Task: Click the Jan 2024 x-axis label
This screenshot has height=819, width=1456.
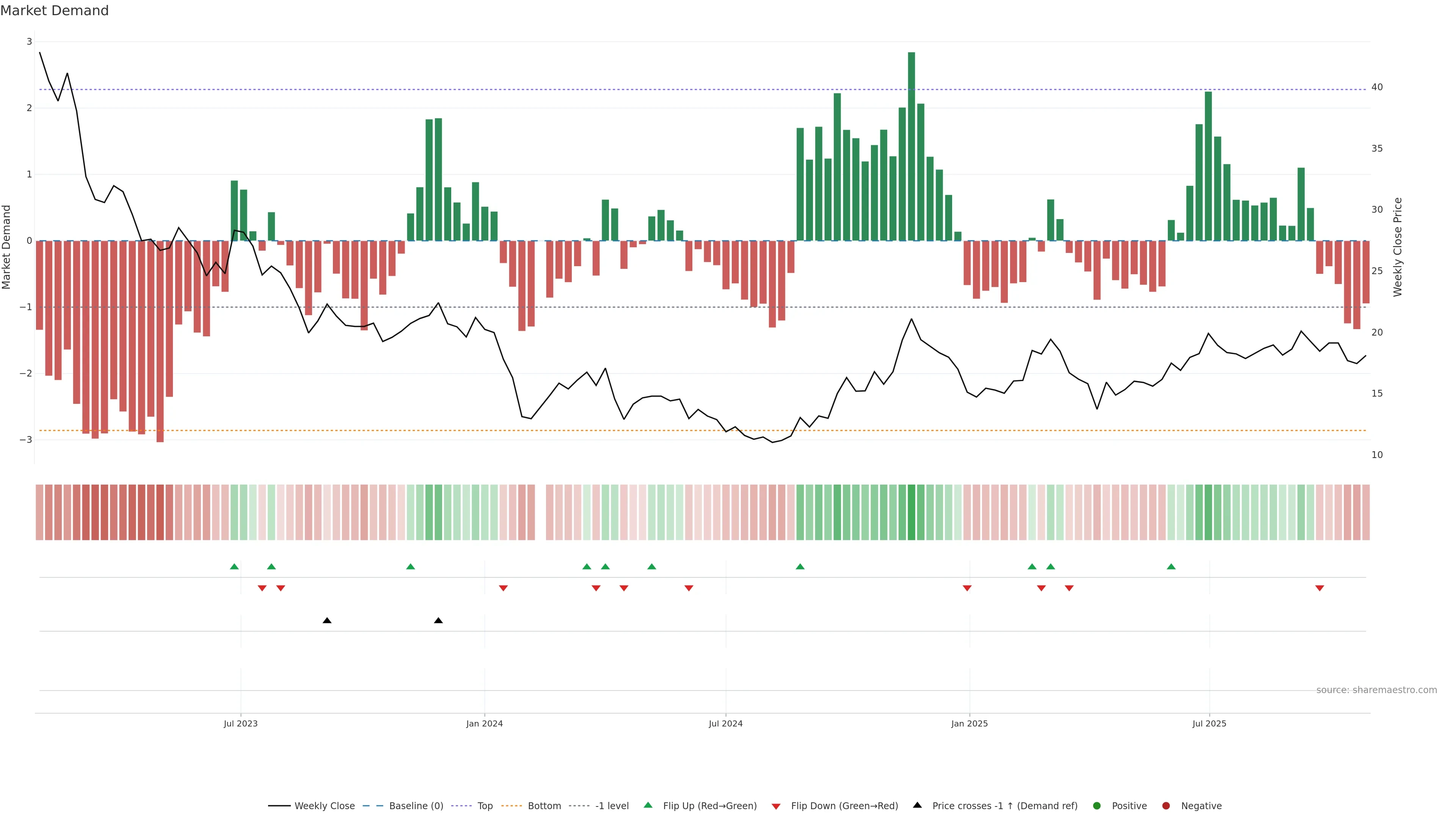Action: [485, 723]
